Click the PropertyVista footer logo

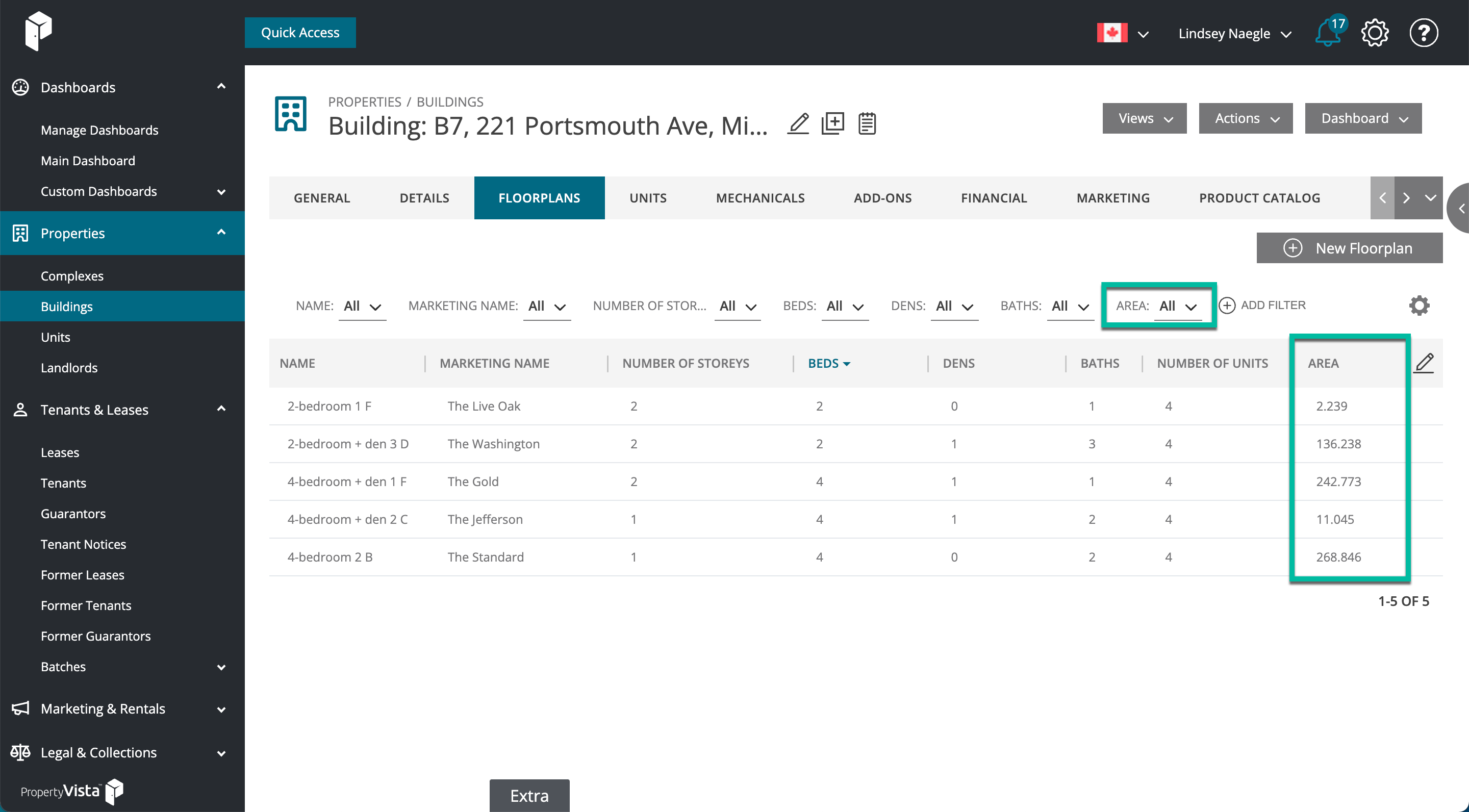pyautogui.click(x=72, y=792)
